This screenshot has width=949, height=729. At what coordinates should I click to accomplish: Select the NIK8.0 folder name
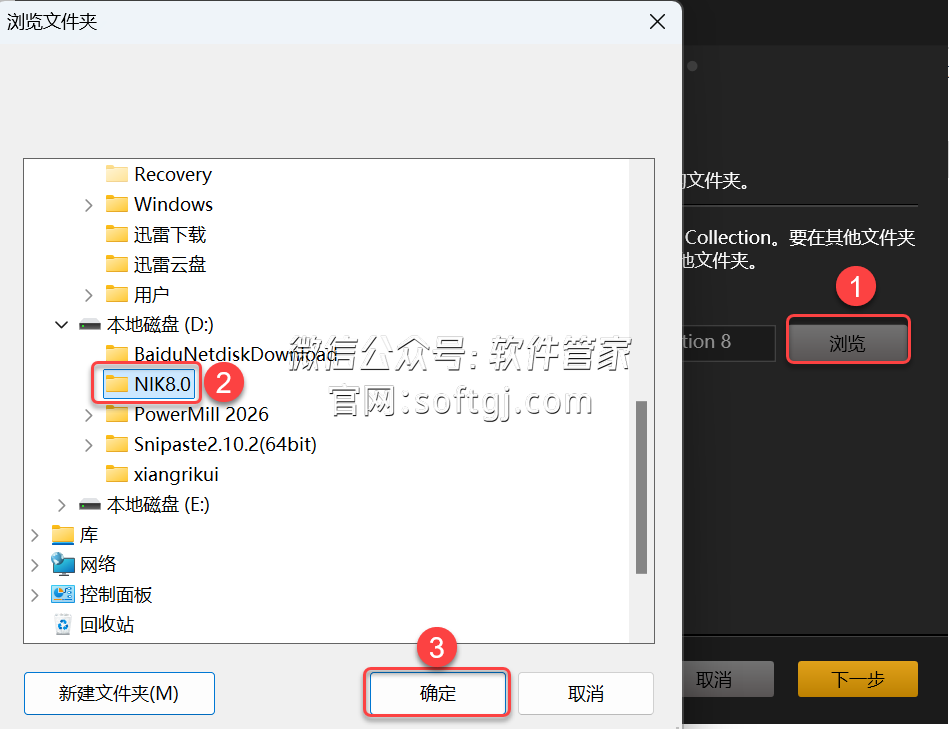[162, 384]
